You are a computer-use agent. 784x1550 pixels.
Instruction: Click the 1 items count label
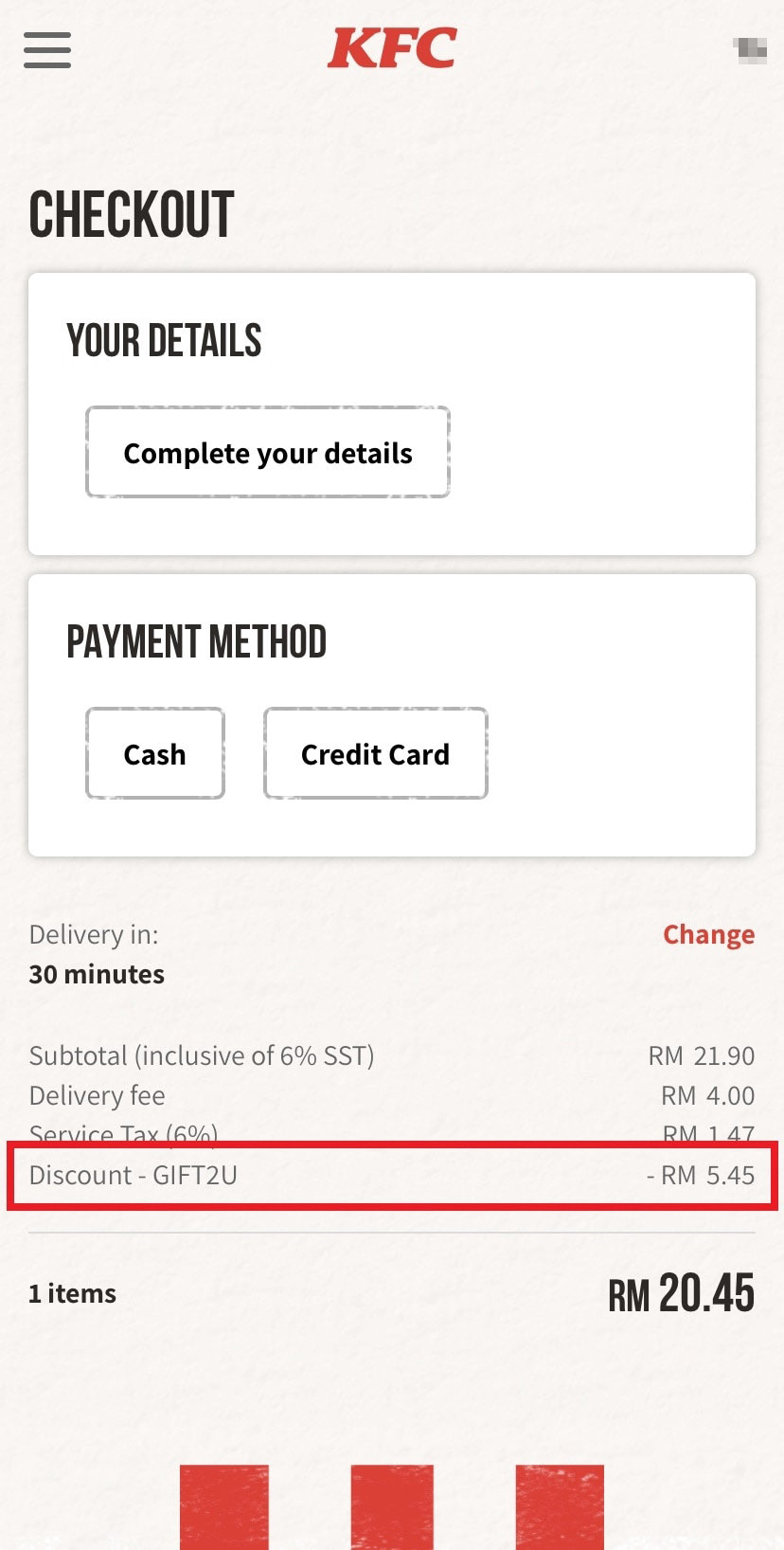[73, 1293]
